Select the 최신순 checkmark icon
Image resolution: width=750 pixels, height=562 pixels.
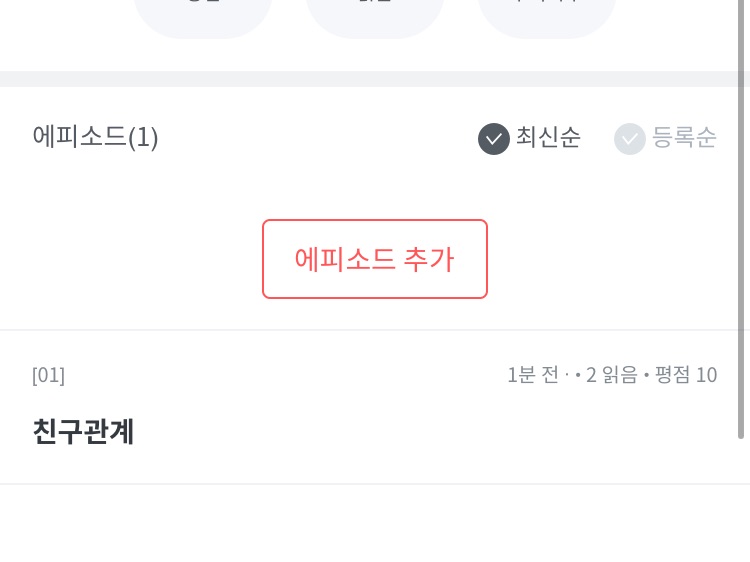click(494, 138)
